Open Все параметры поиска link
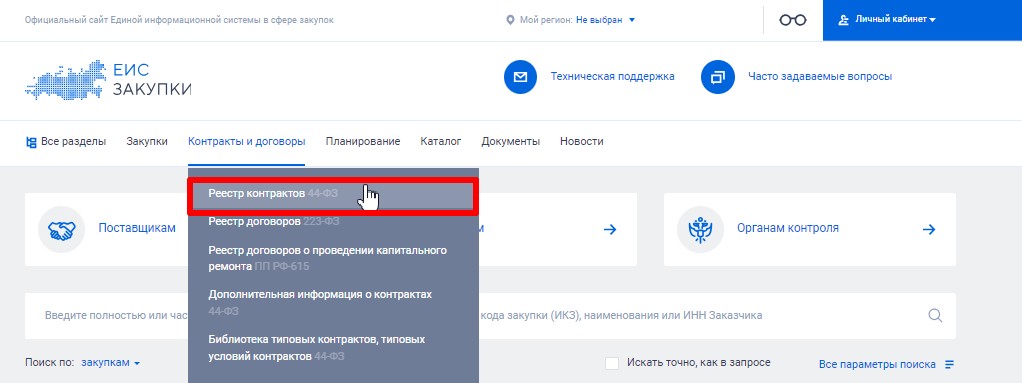 (877, 364)
